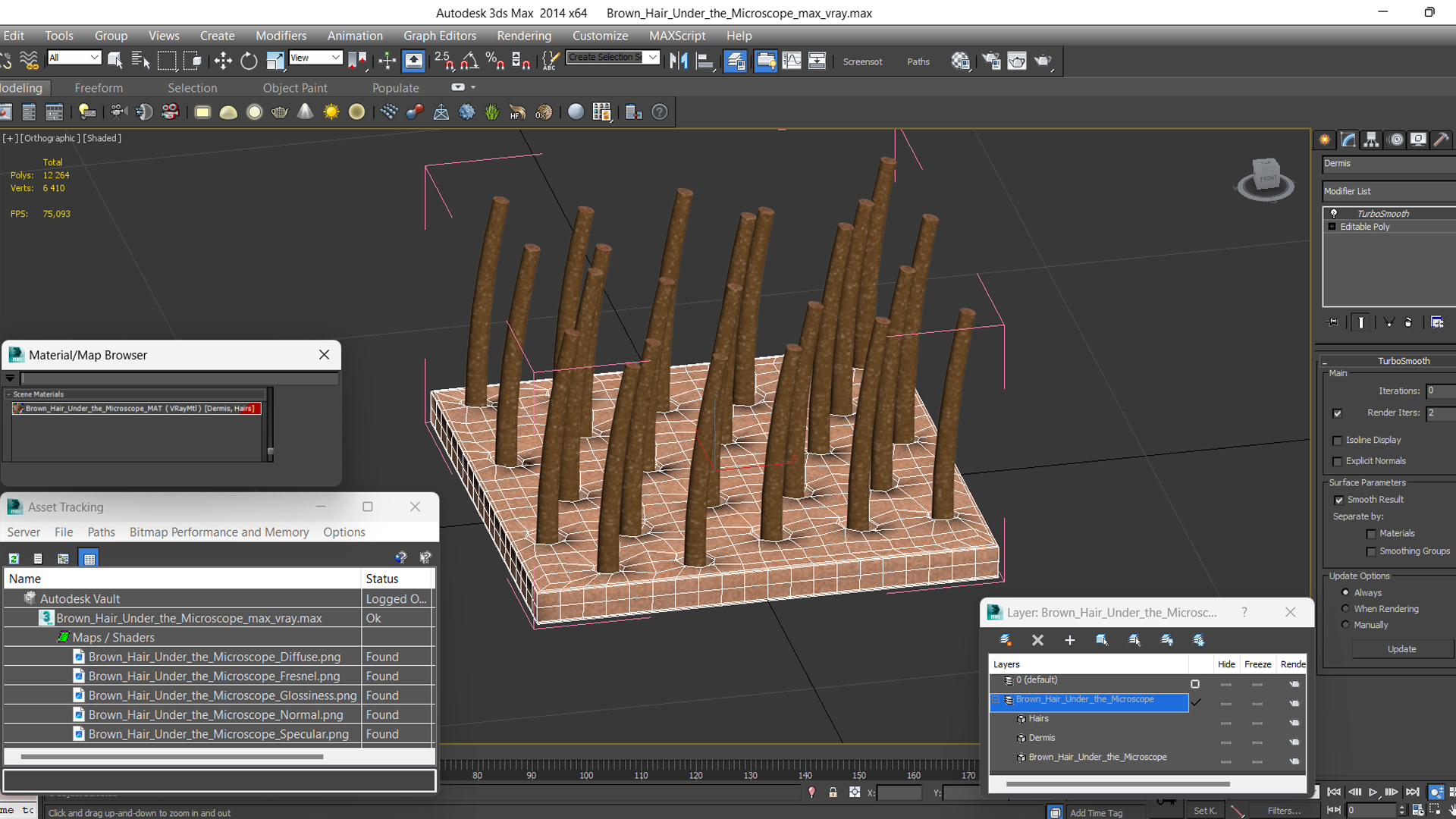This screenshot has height=819, width=1456.
Task: Click the Screenshot toolbar button
Action: [862, 61]
